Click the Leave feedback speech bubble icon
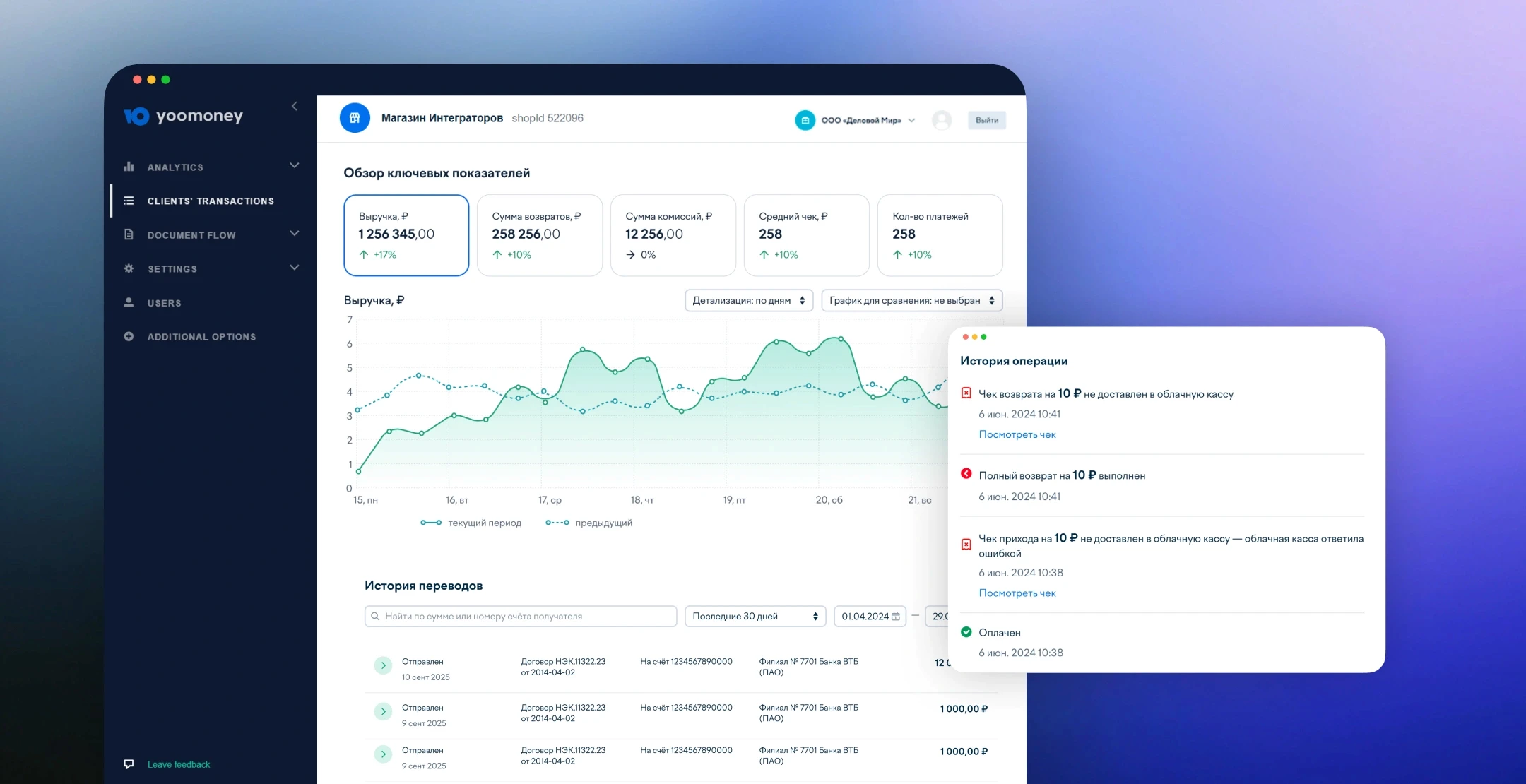Image resolution: width=1526 pixels, height=784 pixels. pos(129,764)
